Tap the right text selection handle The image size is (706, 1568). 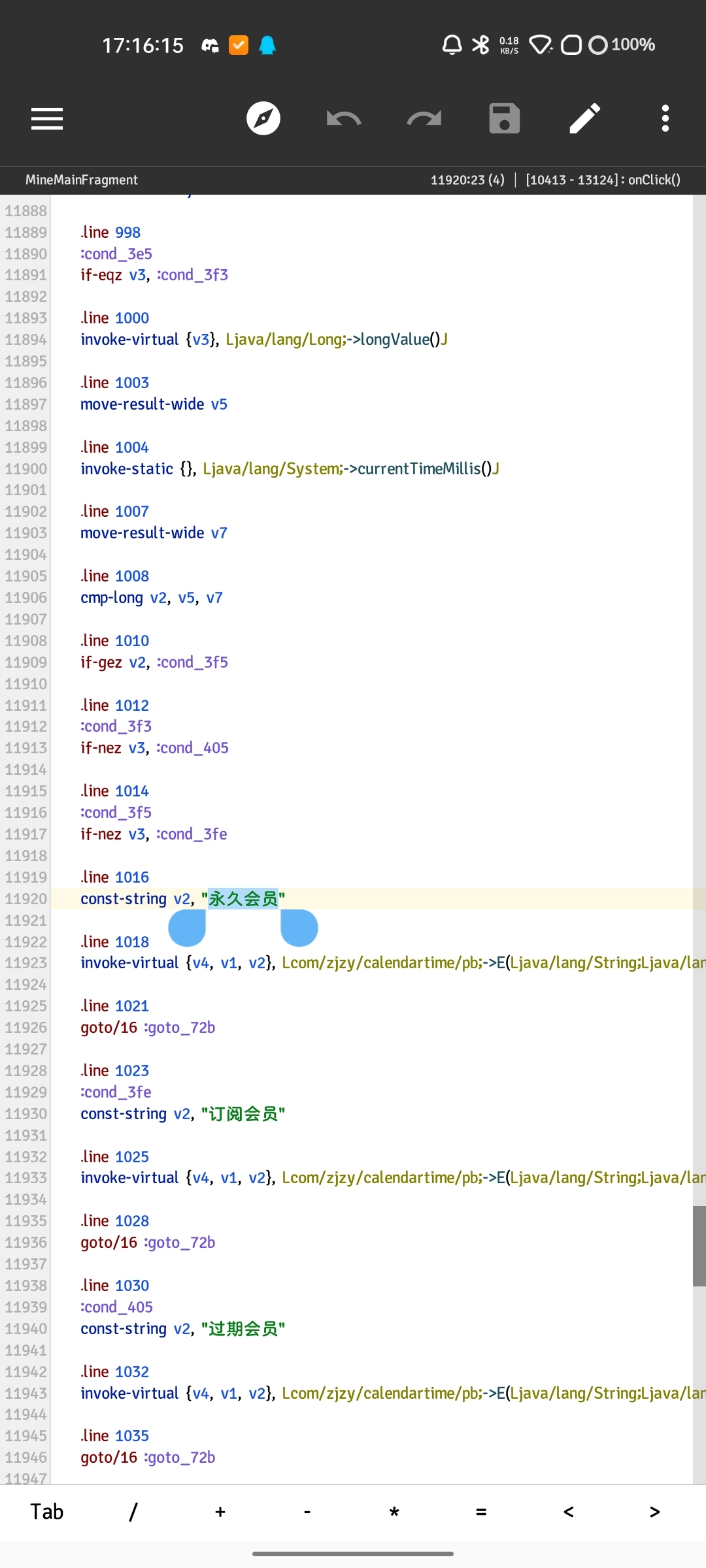click(299, 928)
